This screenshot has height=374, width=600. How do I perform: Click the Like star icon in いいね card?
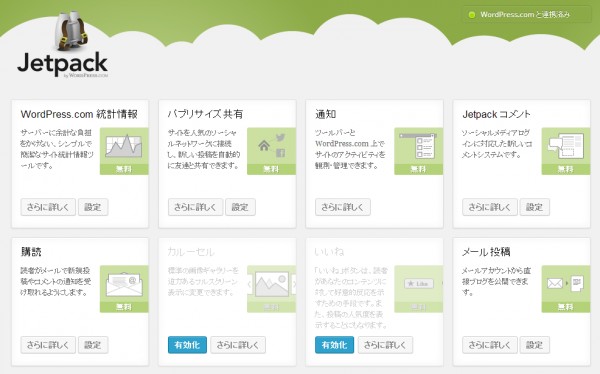(419, 284)
